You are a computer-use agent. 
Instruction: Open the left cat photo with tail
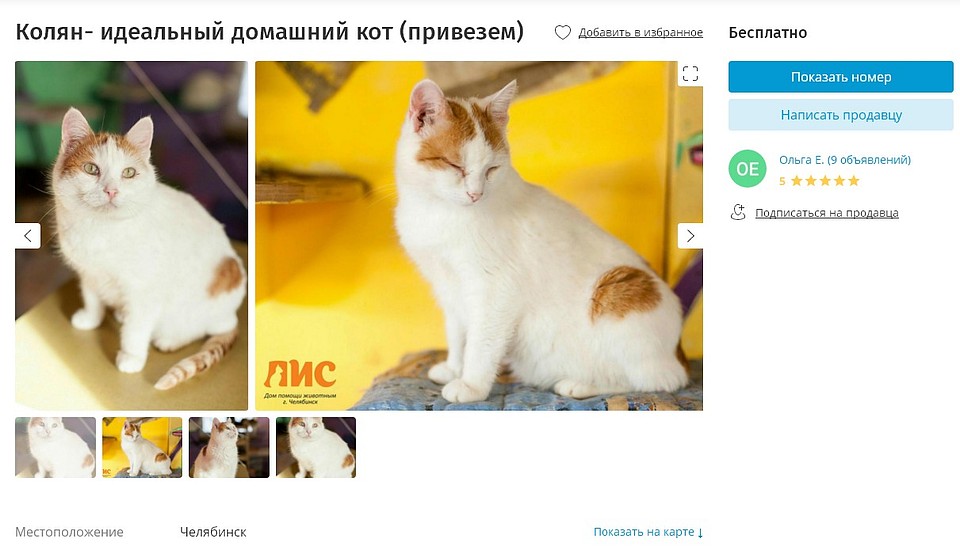pyautogui.click(x=132, y=236)
